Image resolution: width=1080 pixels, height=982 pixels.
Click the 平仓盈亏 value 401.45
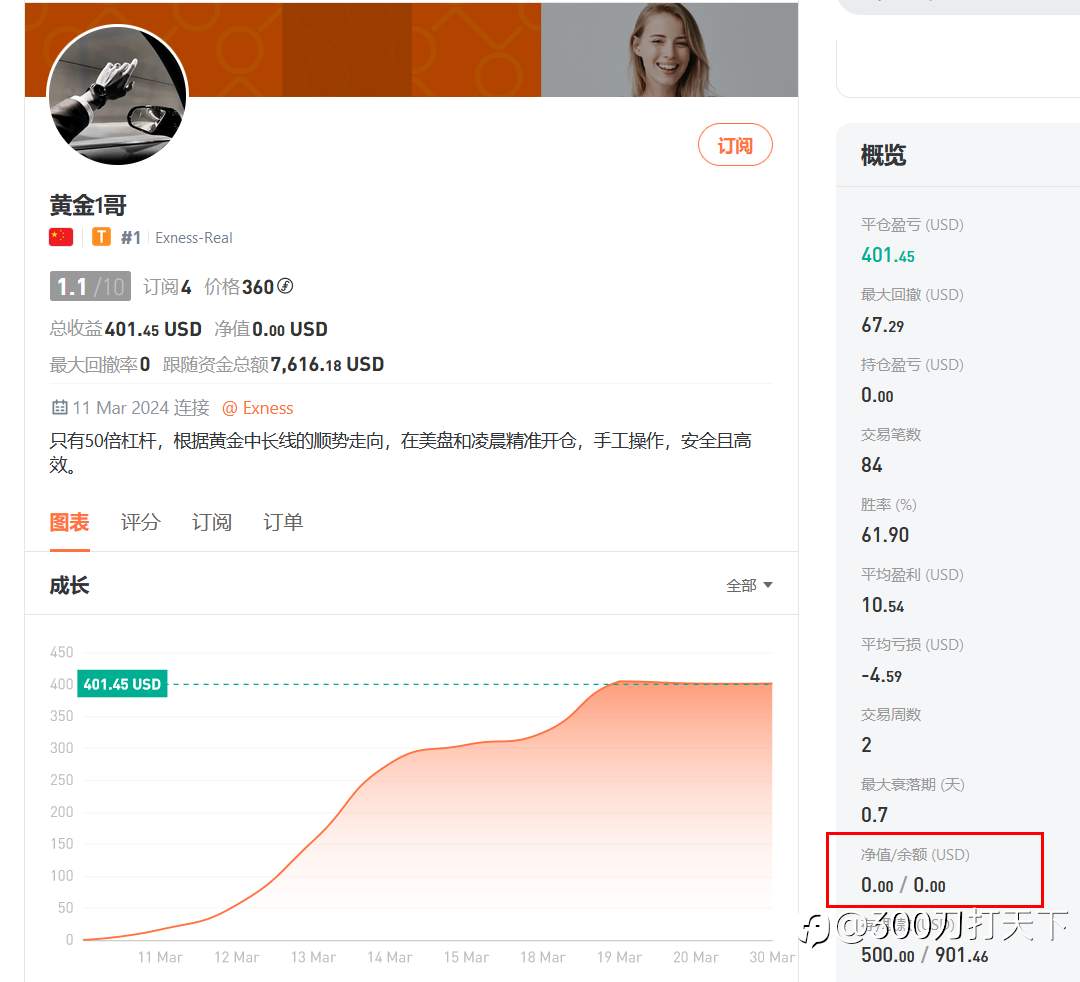point(888,255)
